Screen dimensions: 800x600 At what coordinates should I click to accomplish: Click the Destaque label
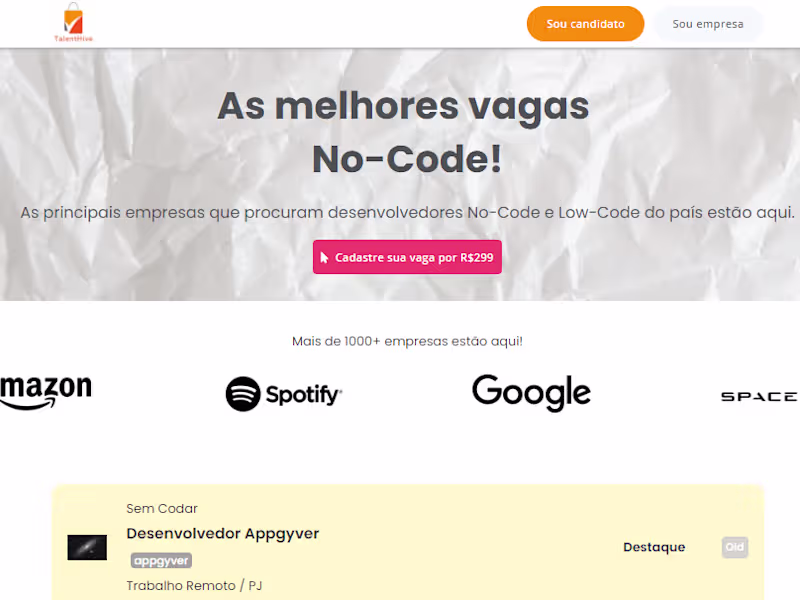[x=654, y=547]
